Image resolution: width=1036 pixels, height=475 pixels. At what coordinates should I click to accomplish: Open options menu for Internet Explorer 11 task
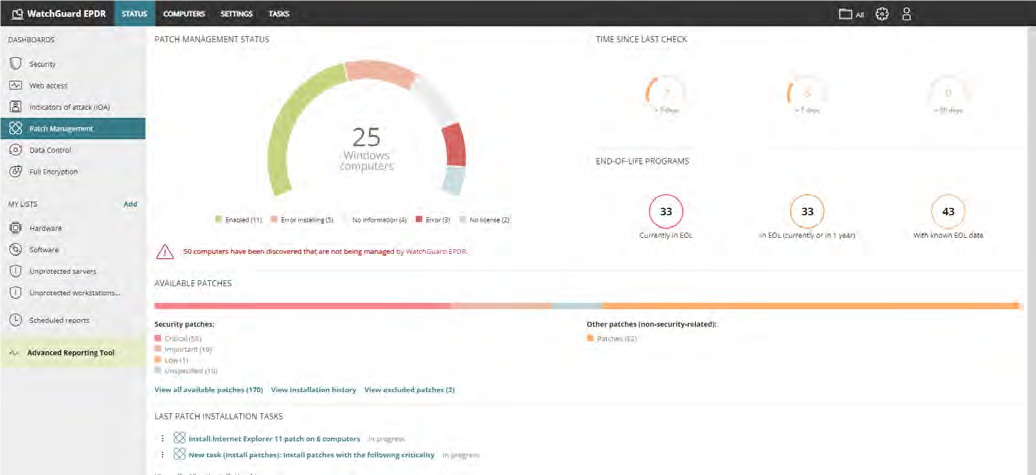pyautogui.click(x=161, y=438)
